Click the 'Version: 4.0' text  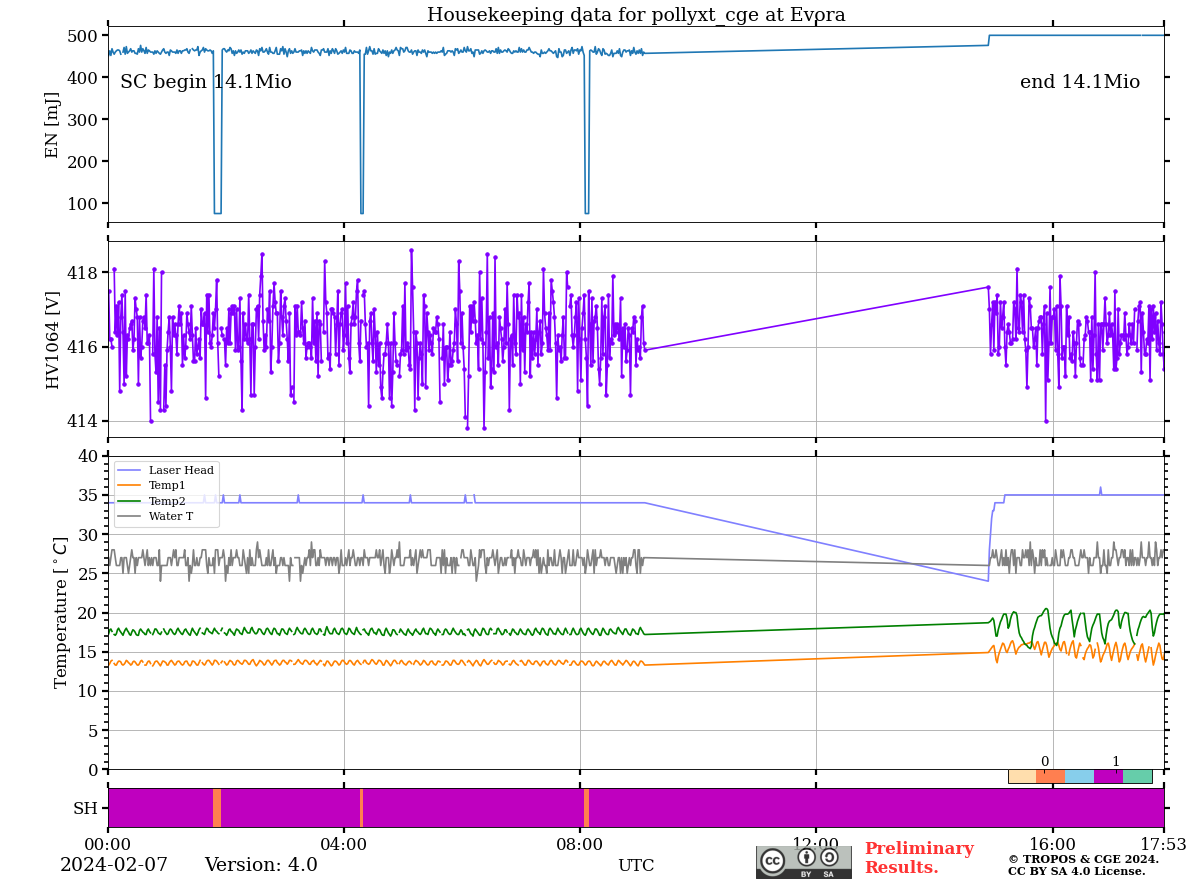(x=261, y=865)
